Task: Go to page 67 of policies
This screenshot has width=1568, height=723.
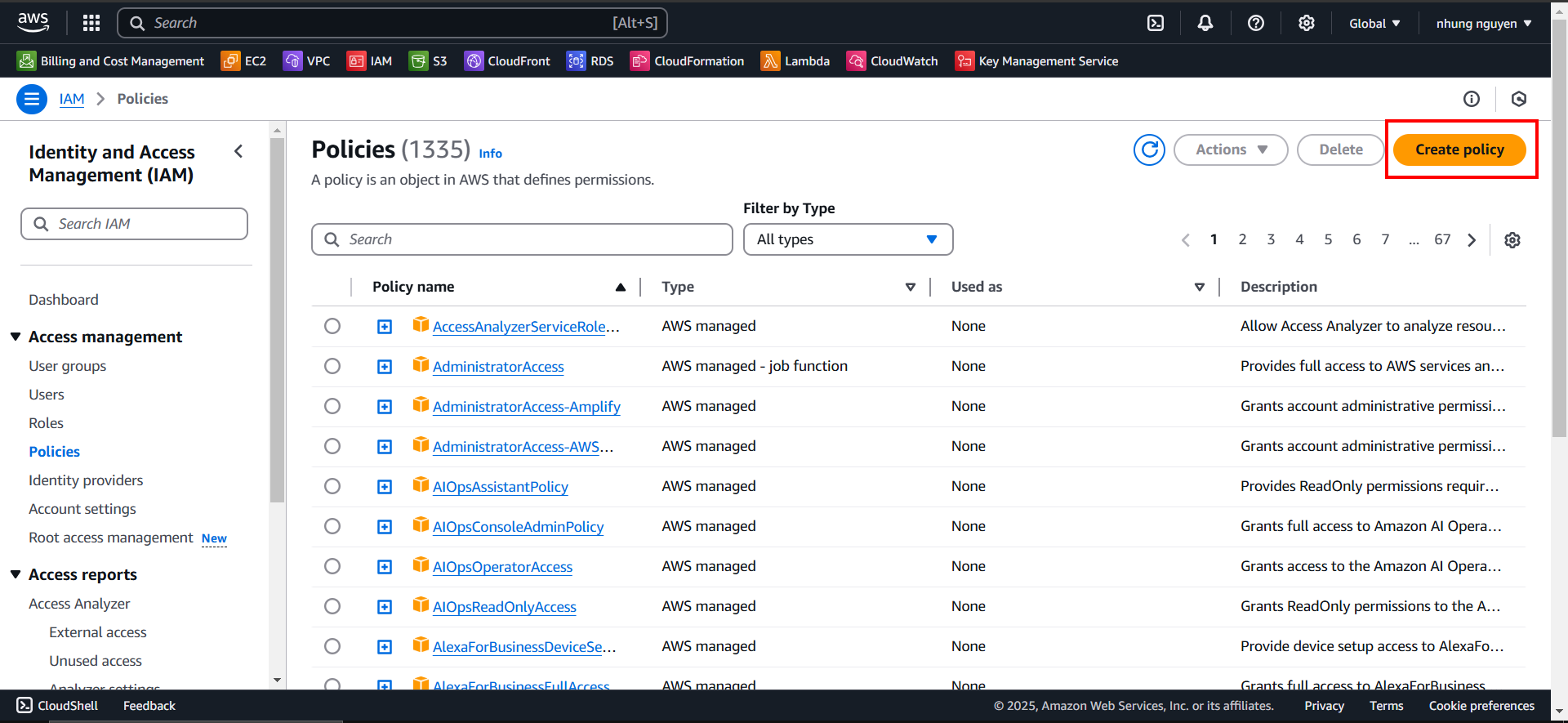Action: (1442, 239)
